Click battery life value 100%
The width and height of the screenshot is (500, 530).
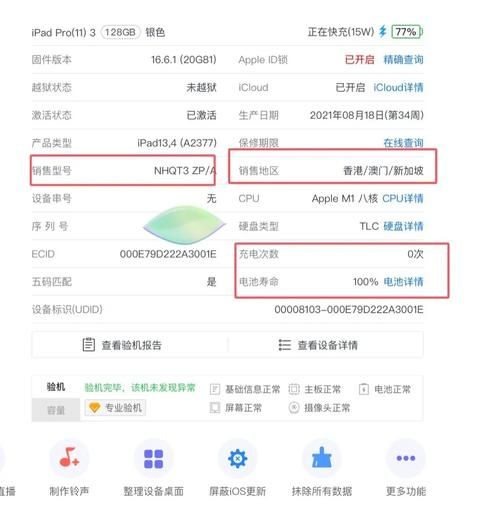(365, 282)
